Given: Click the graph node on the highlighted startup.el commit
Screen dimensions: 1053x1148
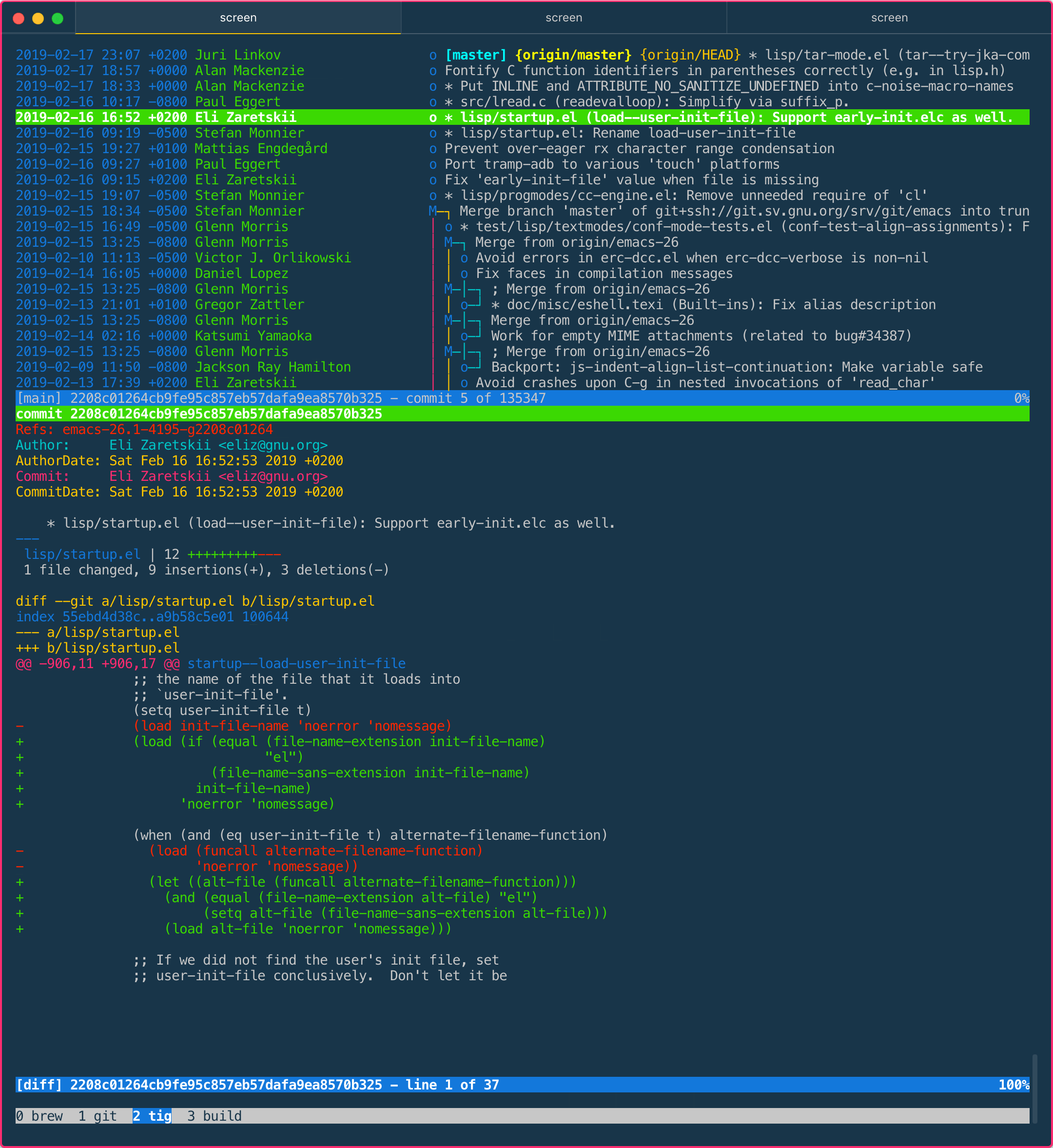Looking at the screenshot, I should point(433,118).
